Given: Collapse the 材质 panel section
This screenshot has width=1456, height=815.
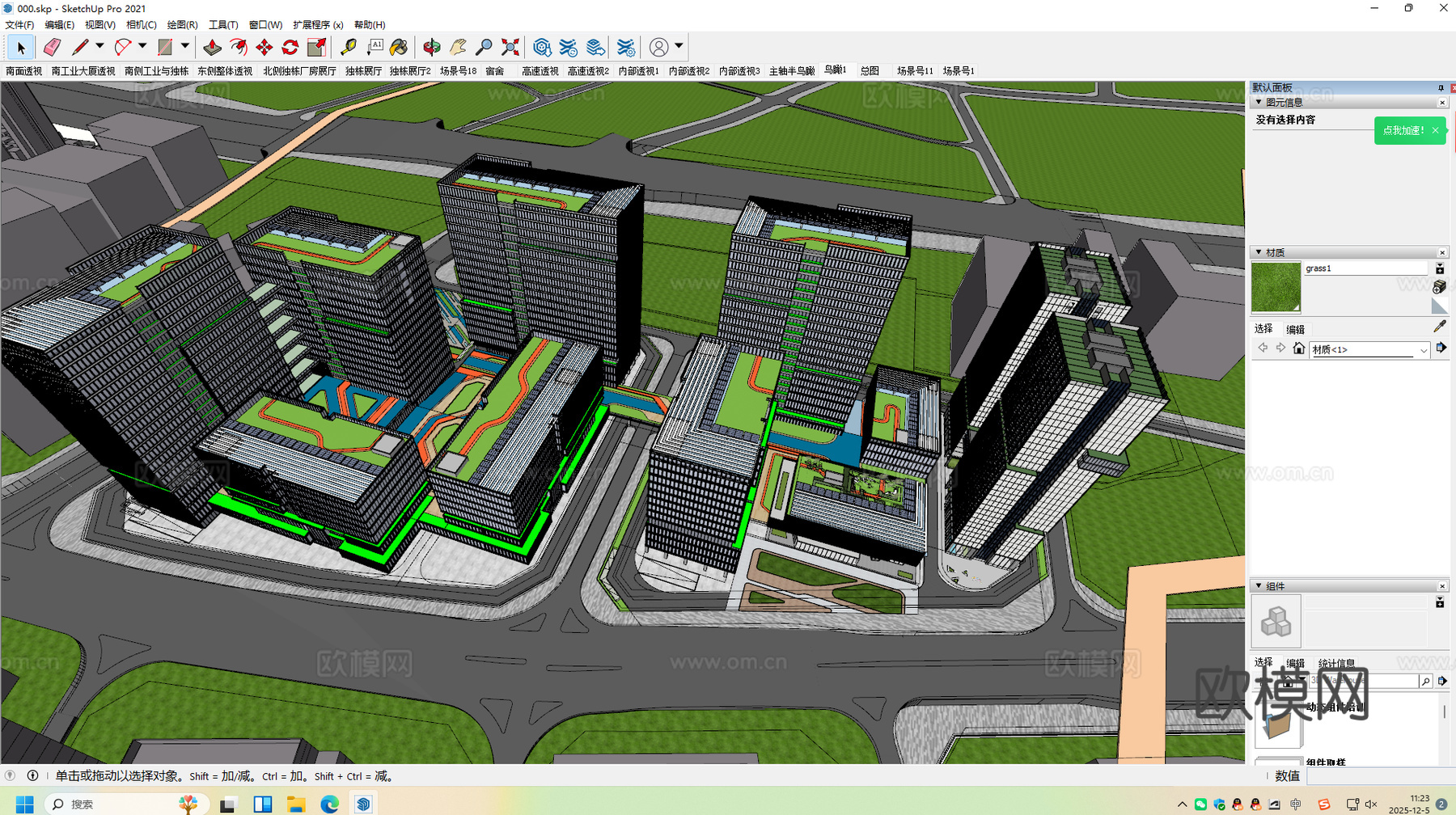Looking at the screenshot, I should tap(1259, 252).
